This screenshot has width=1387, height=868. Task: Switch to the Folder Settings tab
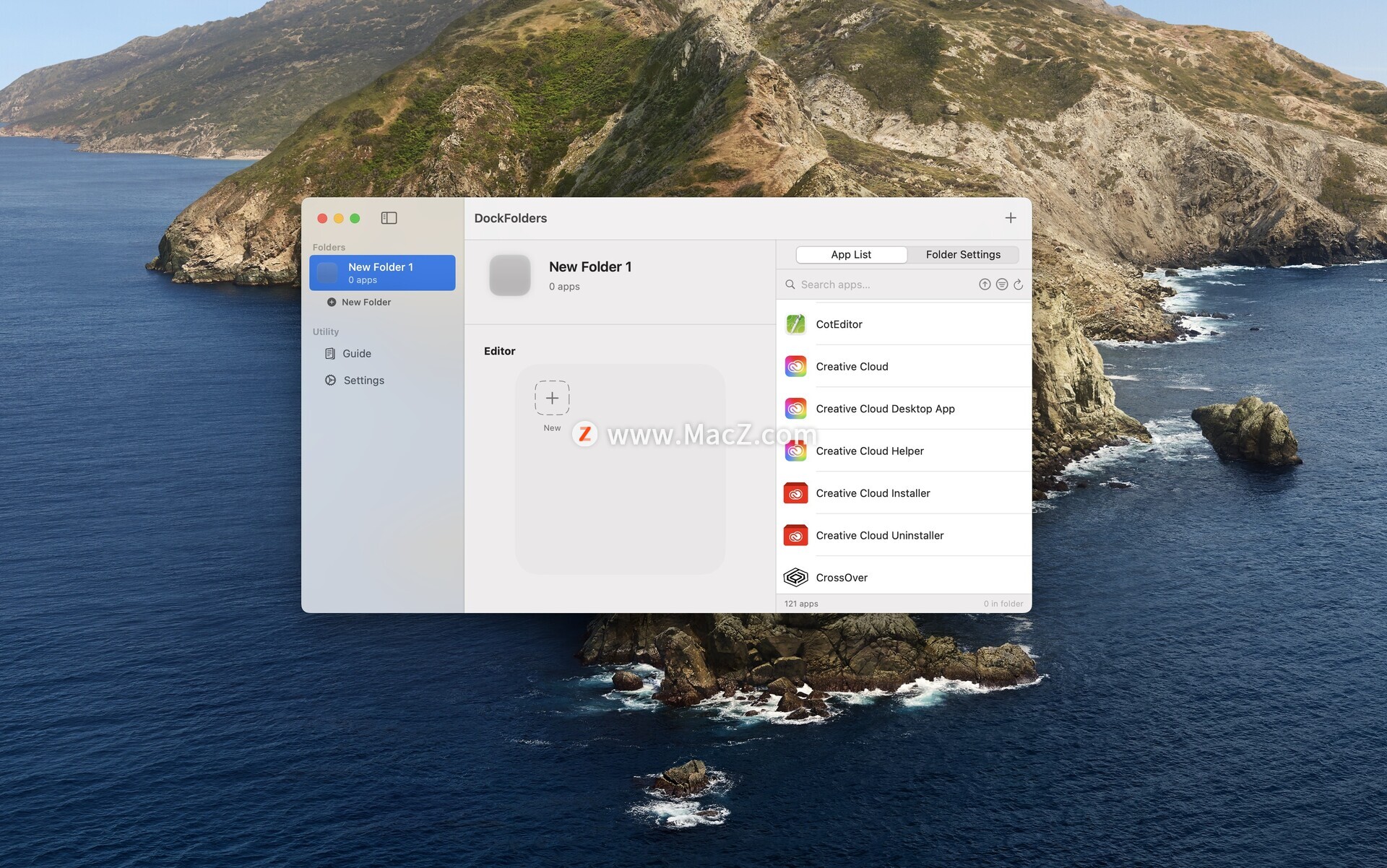[963, 254]
